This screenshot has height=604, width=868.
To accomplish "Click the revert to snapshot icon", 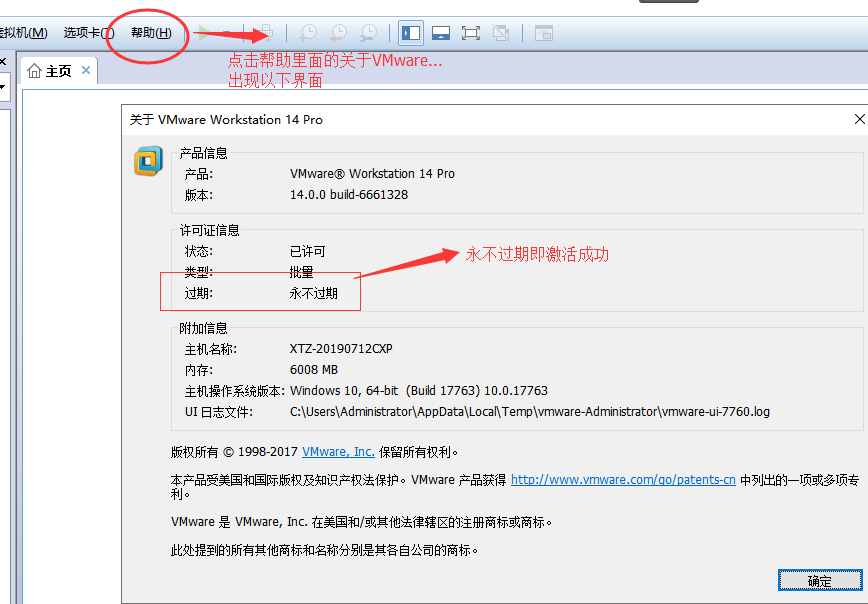I will [x=338, y=33].
